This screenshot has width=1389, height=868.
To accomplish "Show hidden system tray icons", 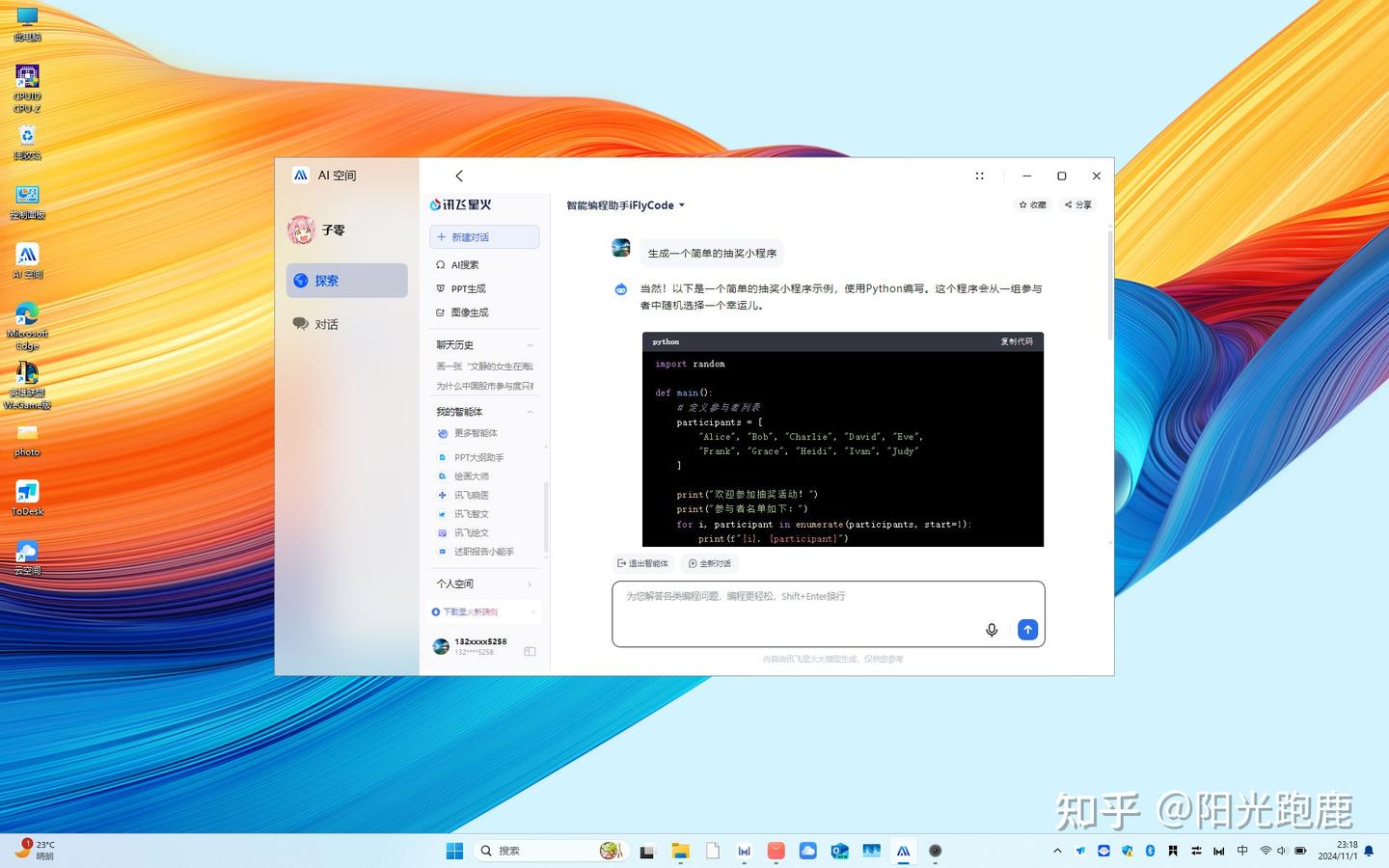I will tap(1057, 851).
